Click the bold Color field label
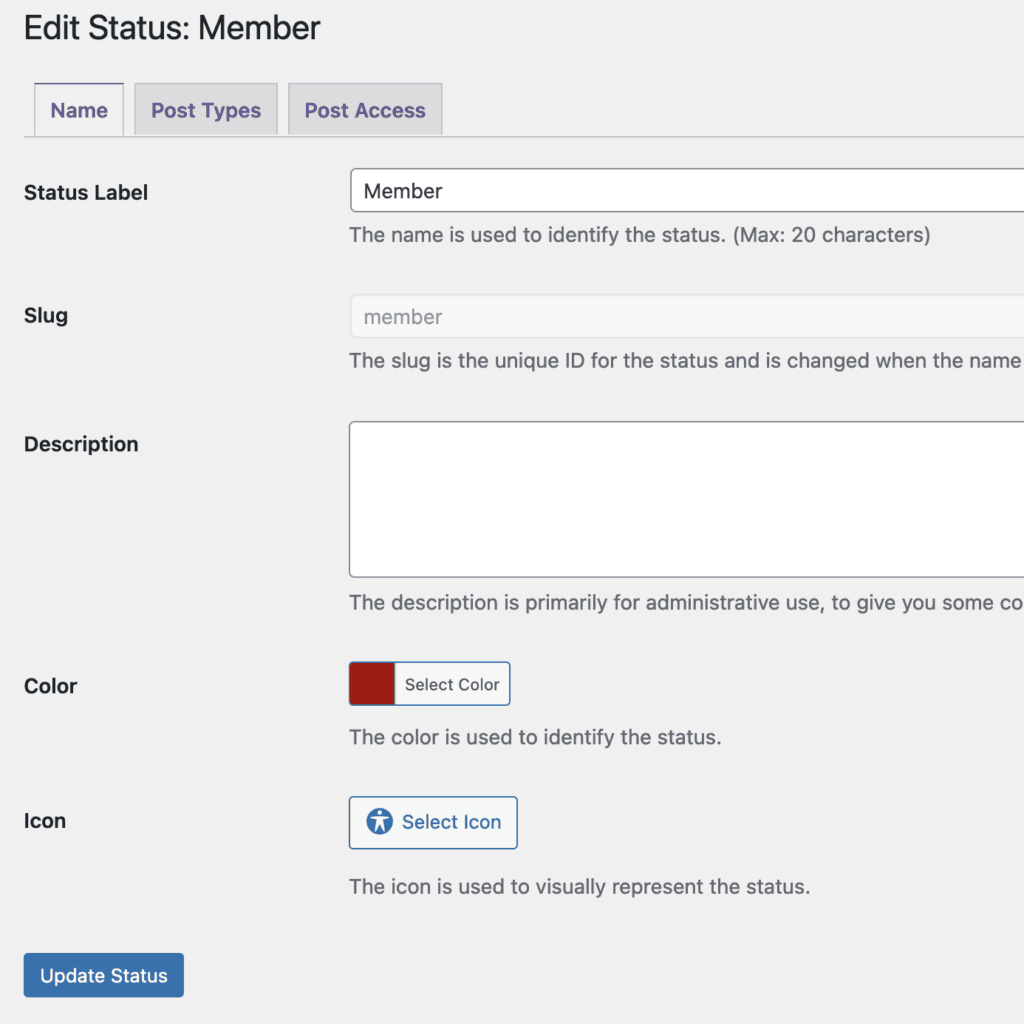The height and width of the screenshot is (1024, 1024). coord(51,686)
